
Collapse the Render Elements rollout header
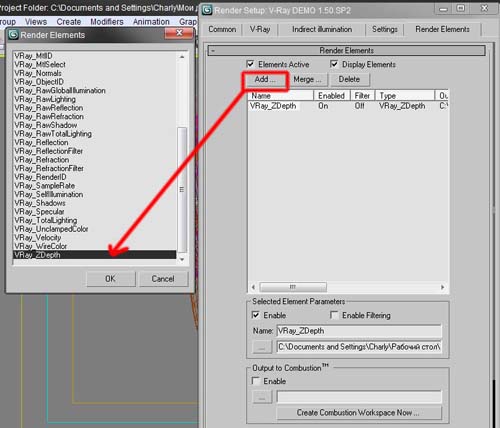tap(347, 51)
